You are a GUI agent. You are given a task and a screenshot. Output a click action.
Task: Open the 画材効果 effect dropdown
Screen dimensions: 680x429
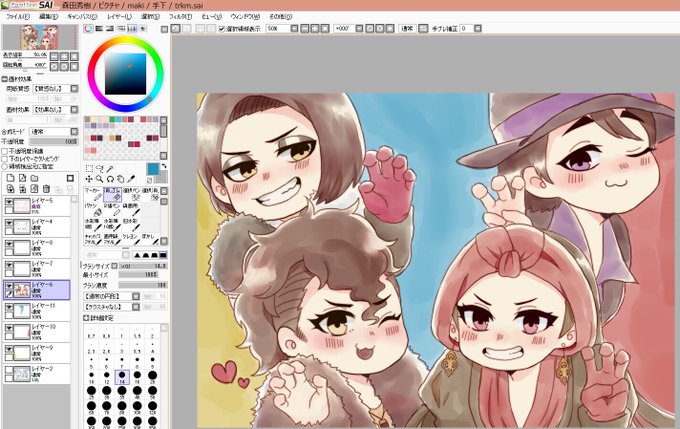[74, 110]
